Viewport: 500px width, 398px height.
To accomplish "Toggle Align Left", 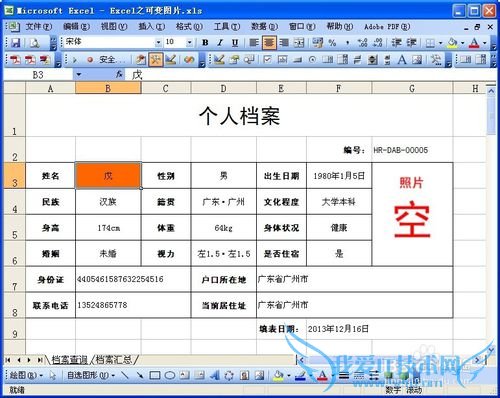I will click(254, 42).
